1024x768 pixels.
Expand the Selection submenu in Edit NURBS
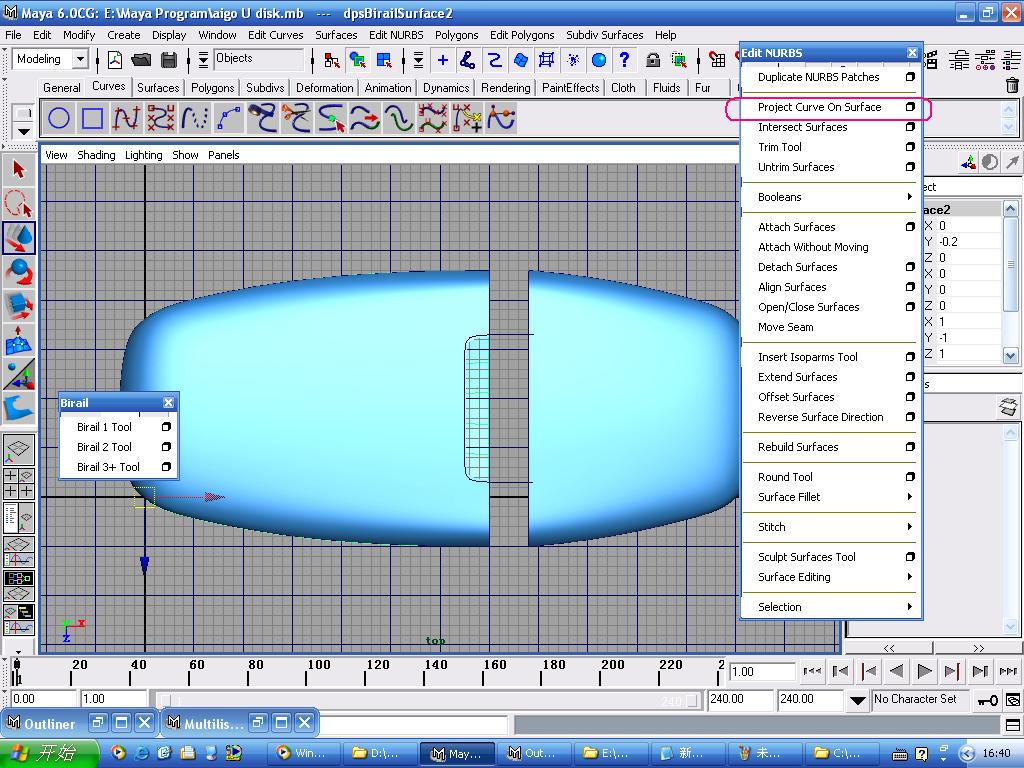coord(829,607)
